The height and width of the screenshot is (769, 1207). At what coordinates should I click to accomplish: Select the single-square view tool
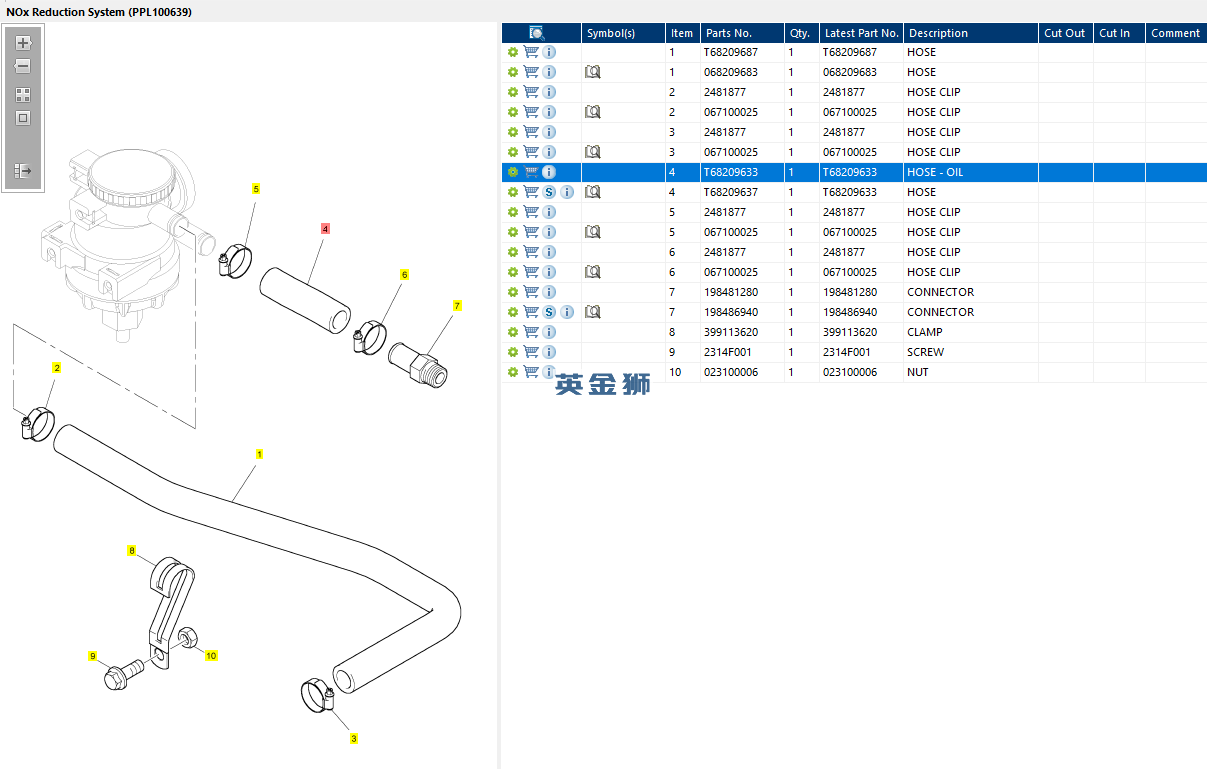(23, 118)
